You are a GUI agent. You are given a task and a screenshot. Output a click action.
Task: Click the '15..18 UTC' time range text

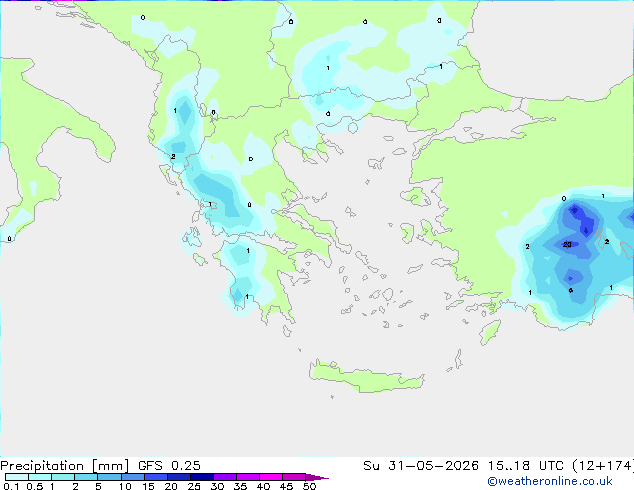[x=526, y=466]
